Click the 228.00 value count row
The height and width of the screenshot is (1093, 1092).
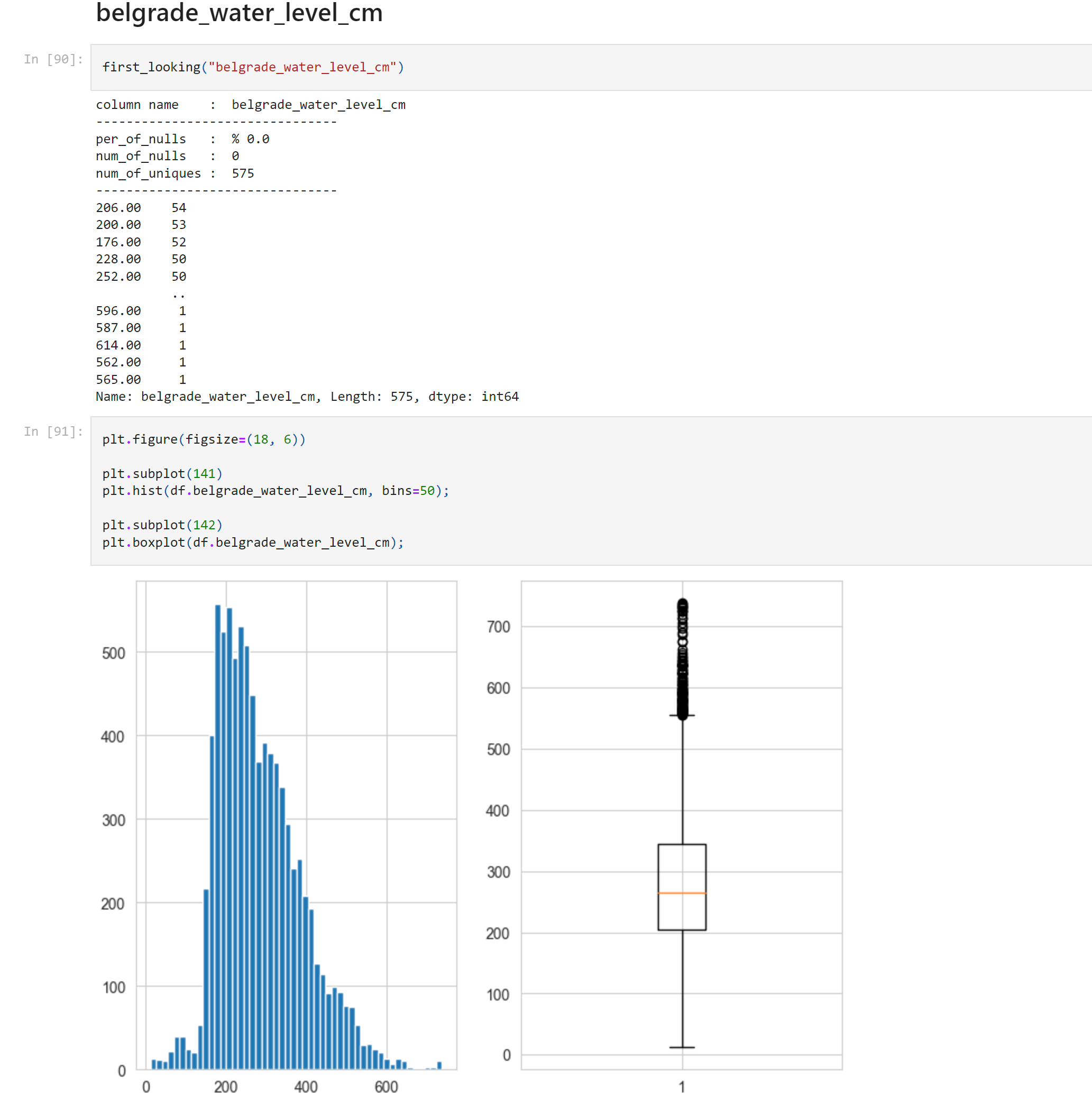[141, 259]
